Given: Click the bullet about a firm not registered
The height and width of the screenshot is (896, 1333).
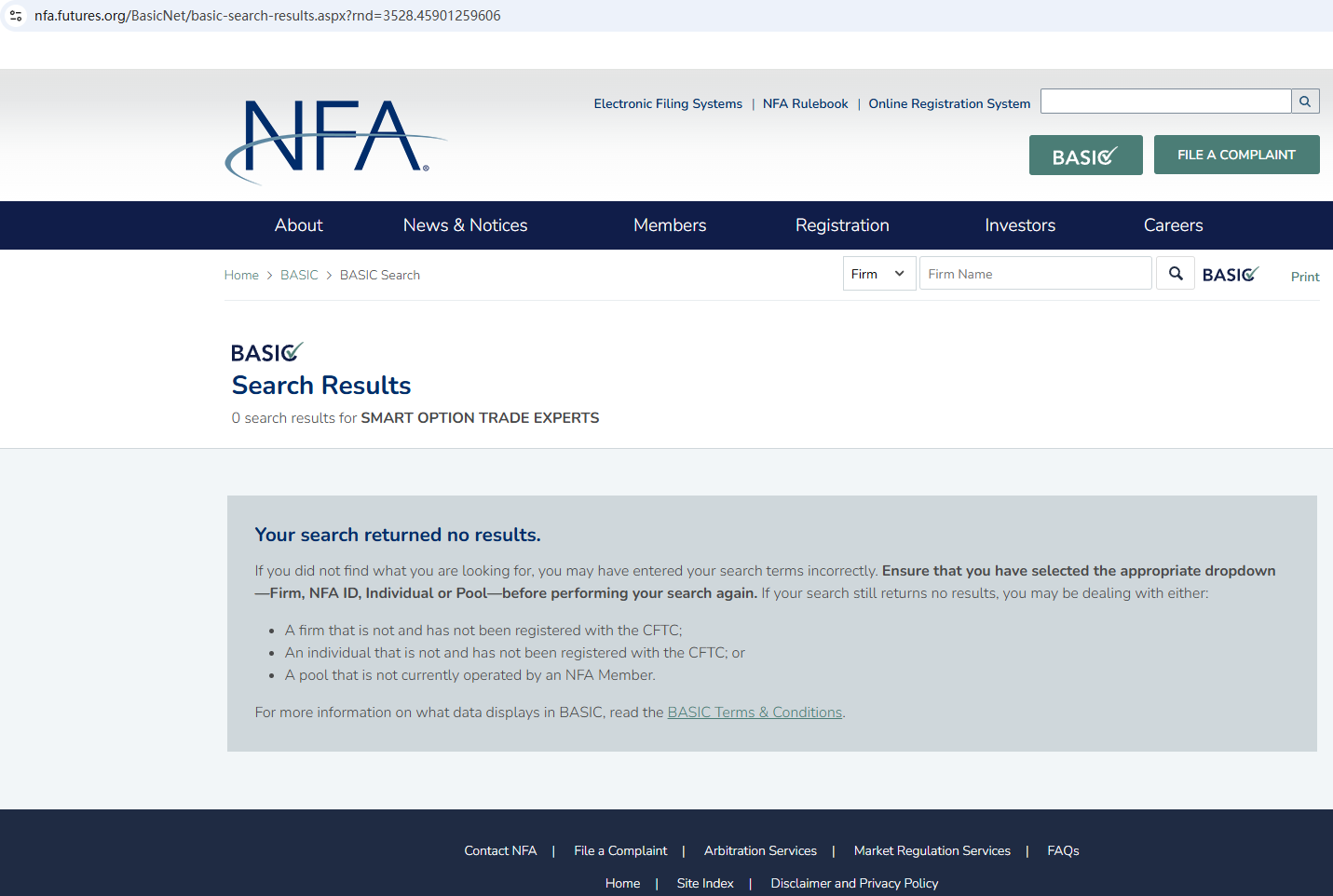Looking at the screenshot, I should tap(483, 631).
